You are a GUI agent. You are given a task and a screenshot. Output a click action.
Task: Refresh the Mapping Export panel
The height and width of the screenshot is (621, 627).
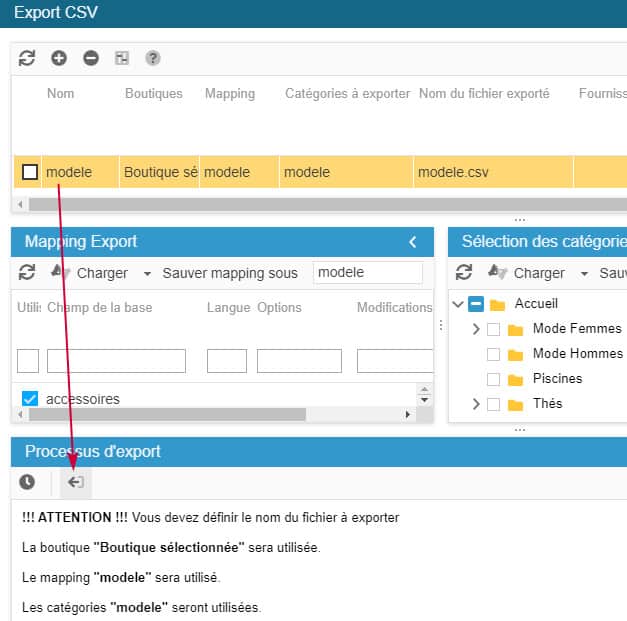click(x=27, y=272)
